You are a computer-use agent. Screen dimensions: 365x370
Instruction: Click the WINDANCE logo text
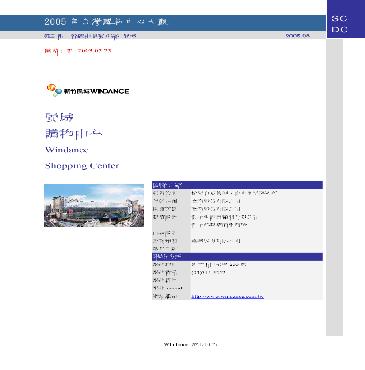pos(96,91)
